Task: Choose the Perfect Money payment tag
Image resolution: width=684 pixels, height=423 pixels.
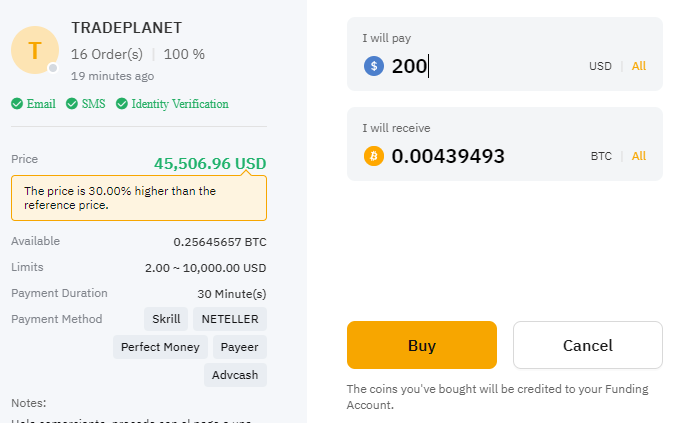Action: pyautogui.click(x=160, y=347)
